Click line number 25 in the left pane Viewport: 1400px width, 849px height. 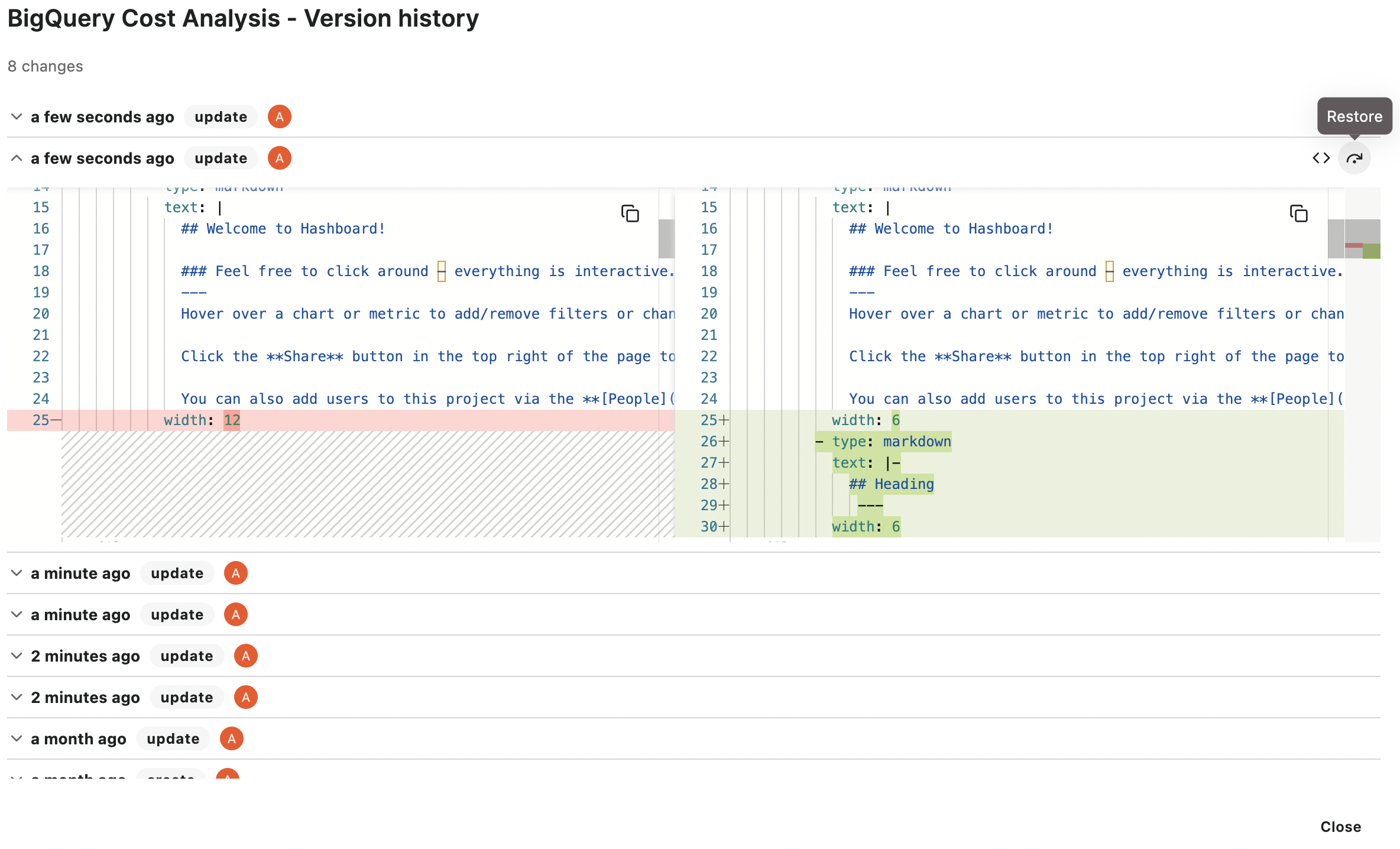(x=41, y=420)
